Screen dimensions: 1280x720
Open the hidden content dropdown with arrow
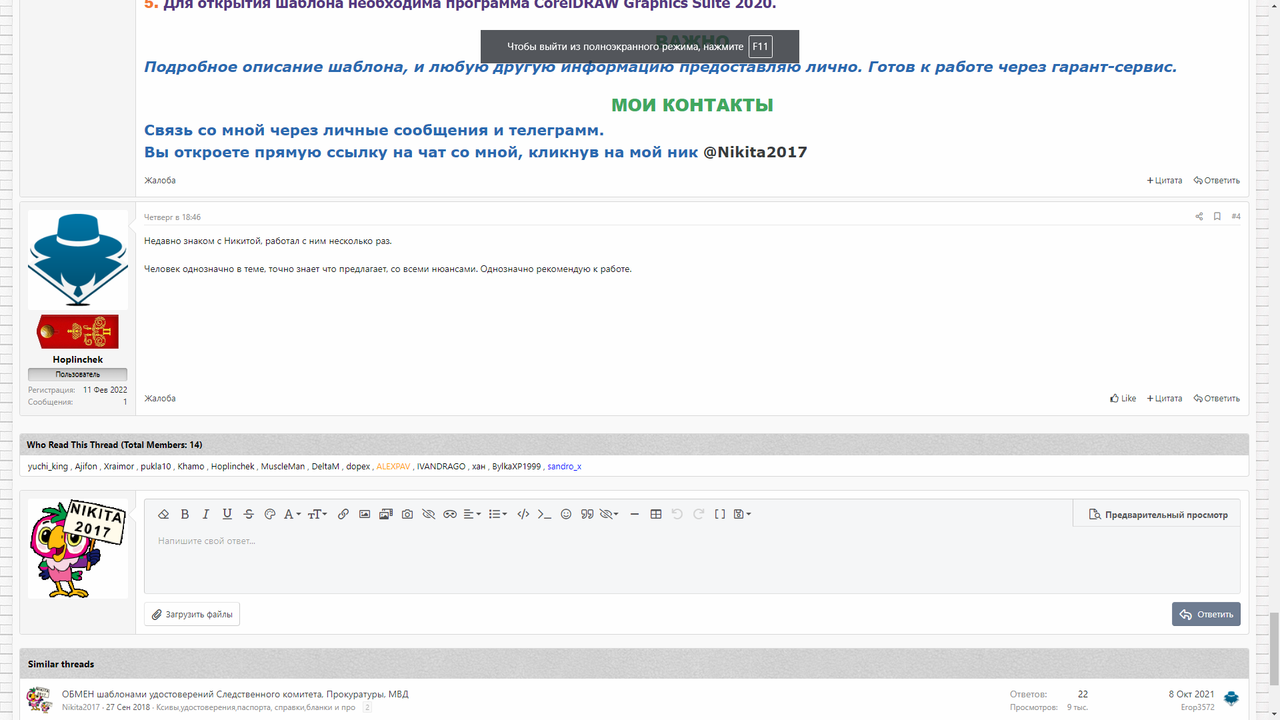tap(609, 514)
